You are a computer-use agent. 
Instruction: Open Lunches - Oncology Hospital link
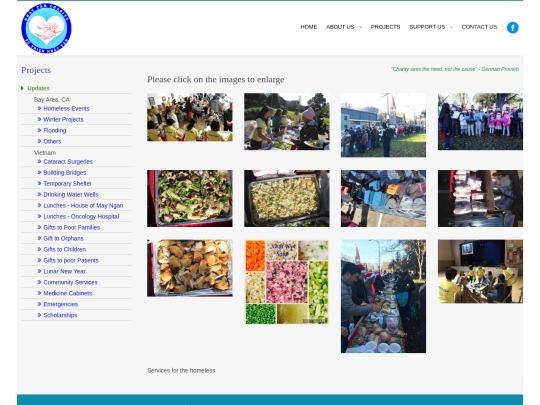coord(81,217)
